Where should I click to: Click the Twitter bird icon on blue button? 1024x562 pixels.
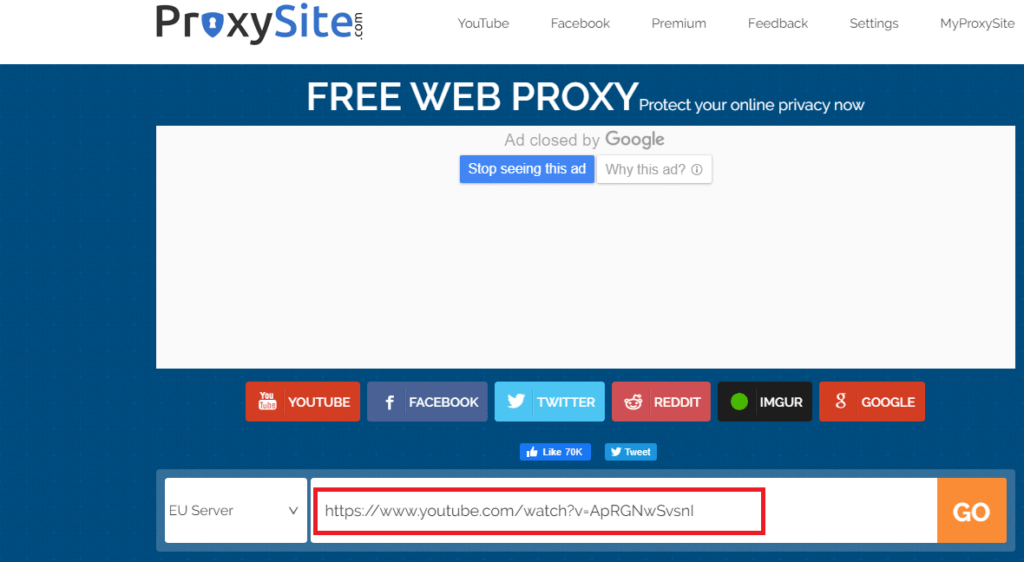coord(516,401)
